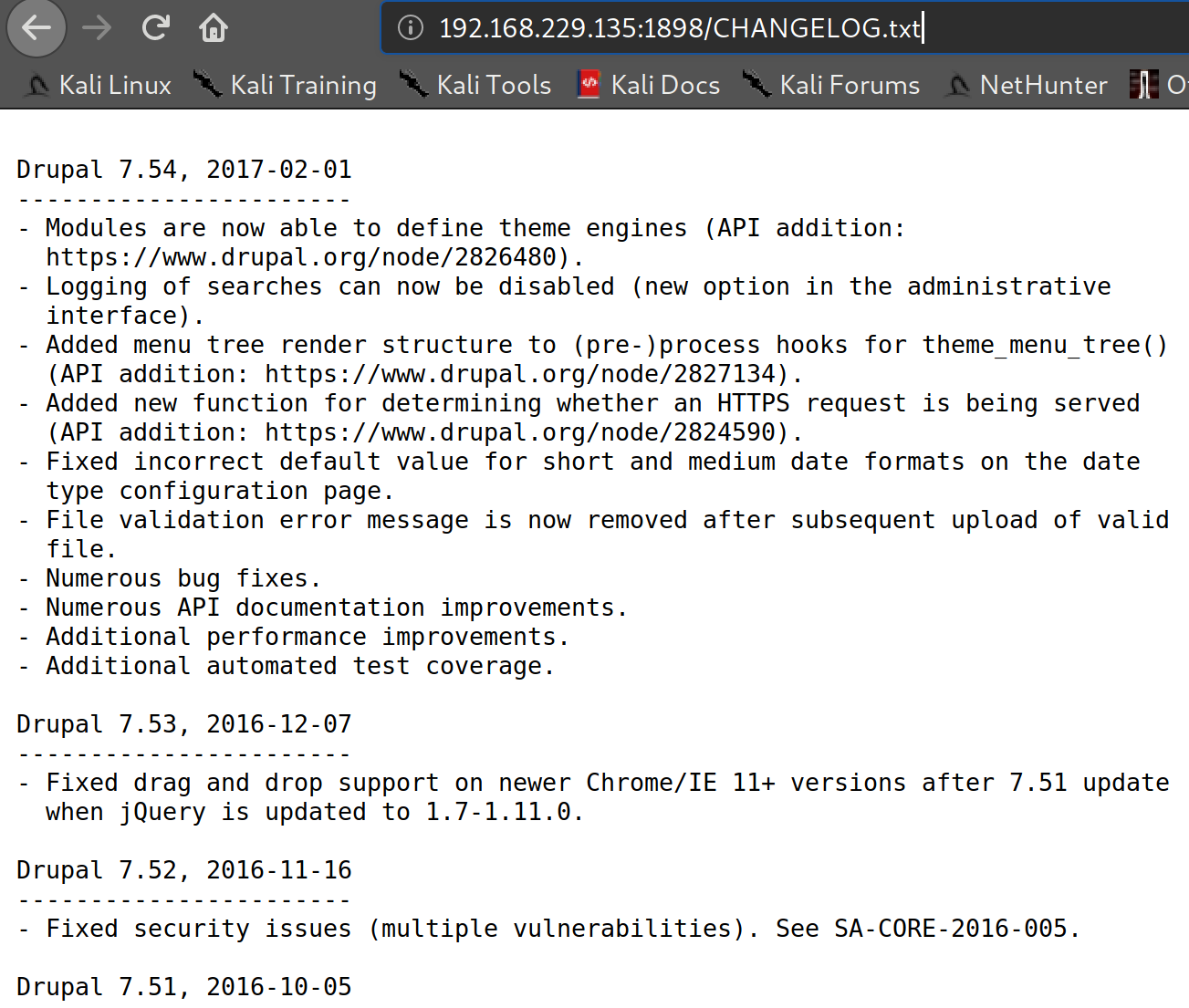1189x1008 pixels.
Task: Click the forward navigation arrow
Action: [x=96, y=28]
